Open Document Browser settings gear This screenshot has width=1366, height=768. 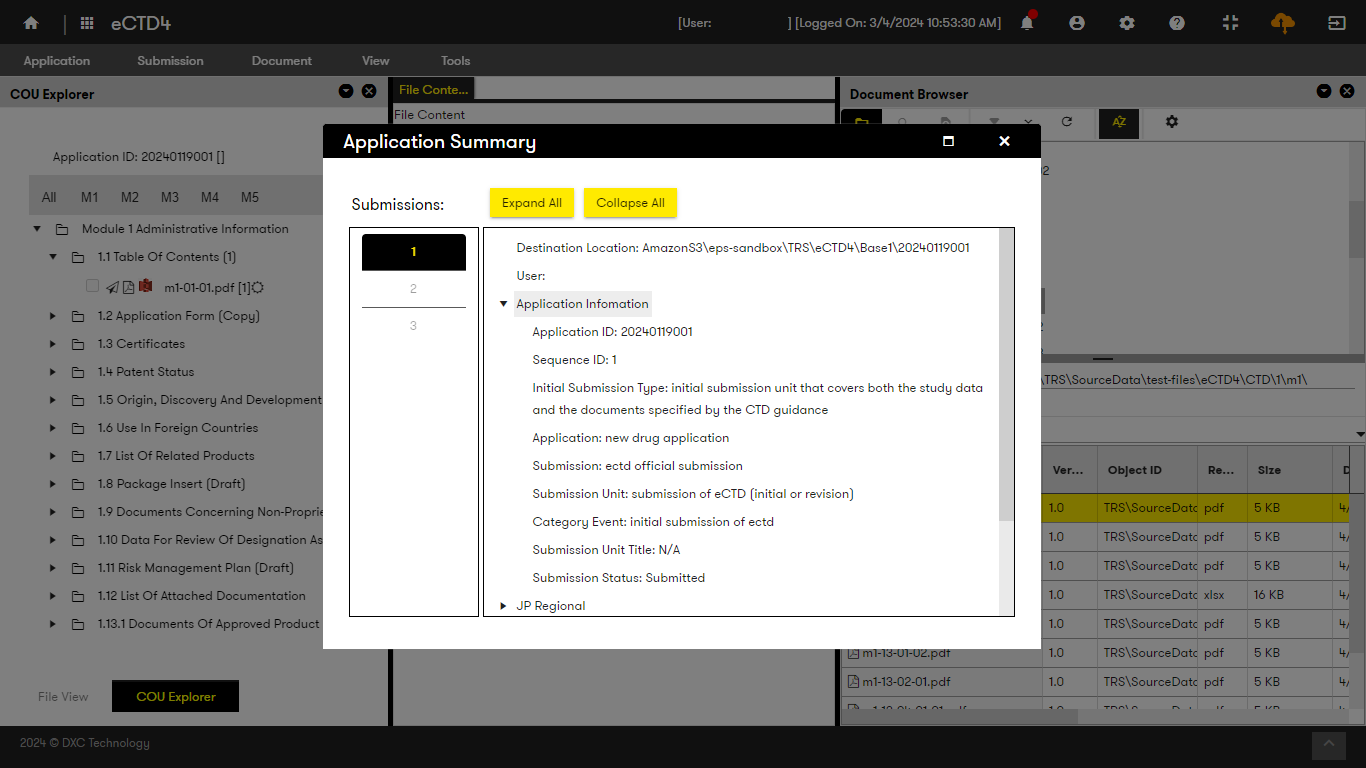pyautogui.click(x=1172, y=121)
